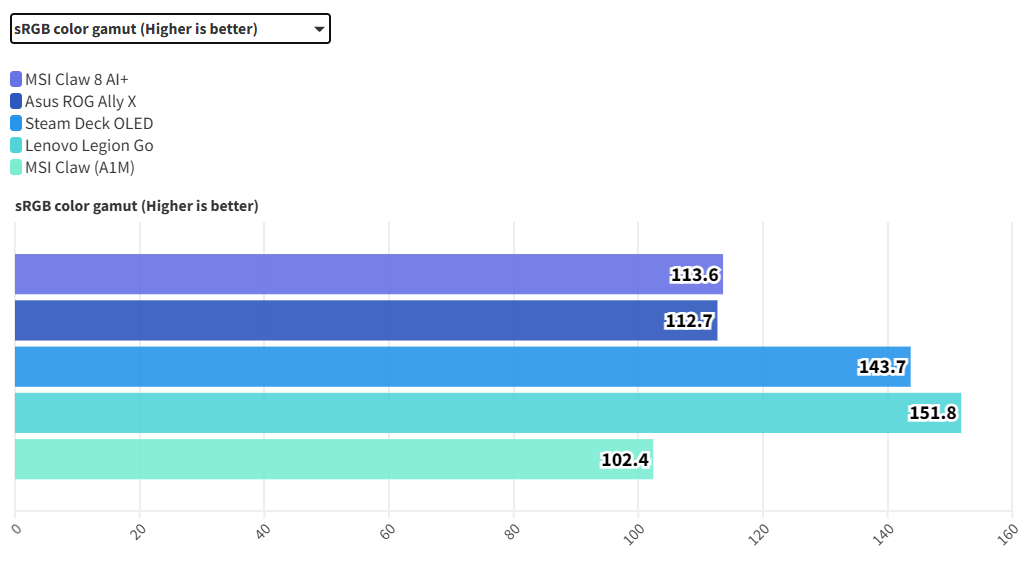Open the sRGB color gamut dropdown
This screenshot has height=561, width=1031.
click(x=169, y=29)
